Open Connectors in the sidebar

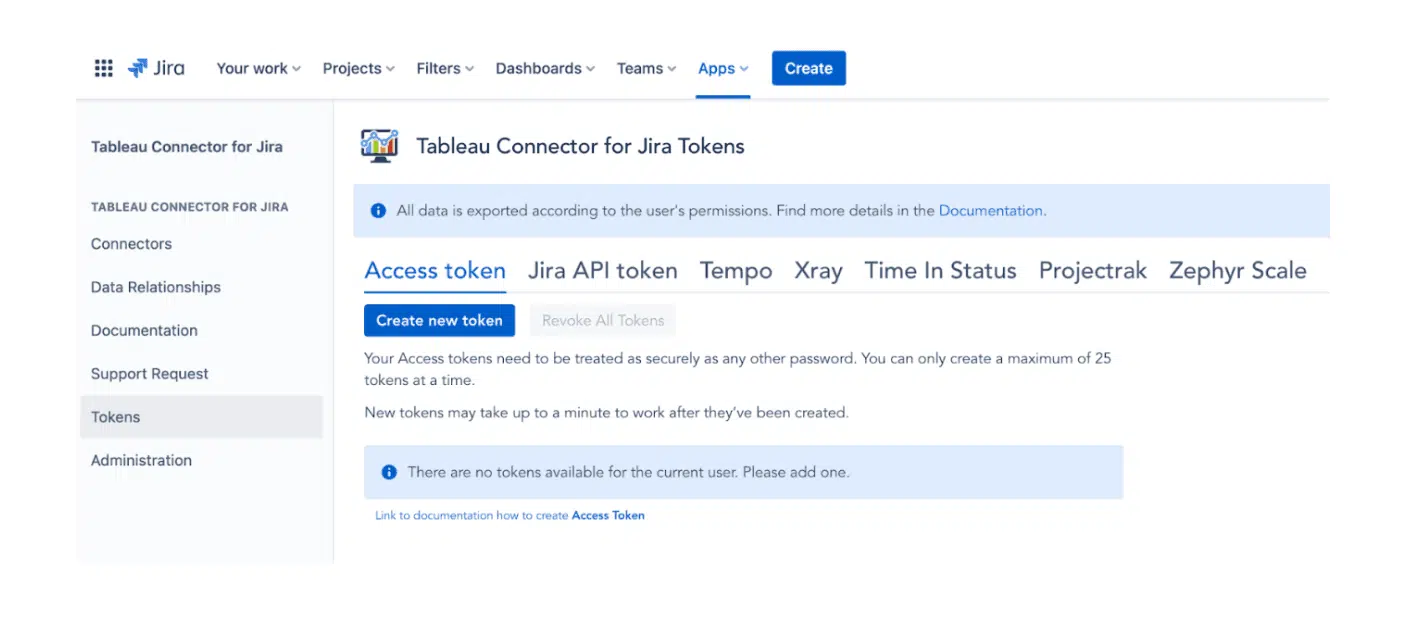coord(201,244)
